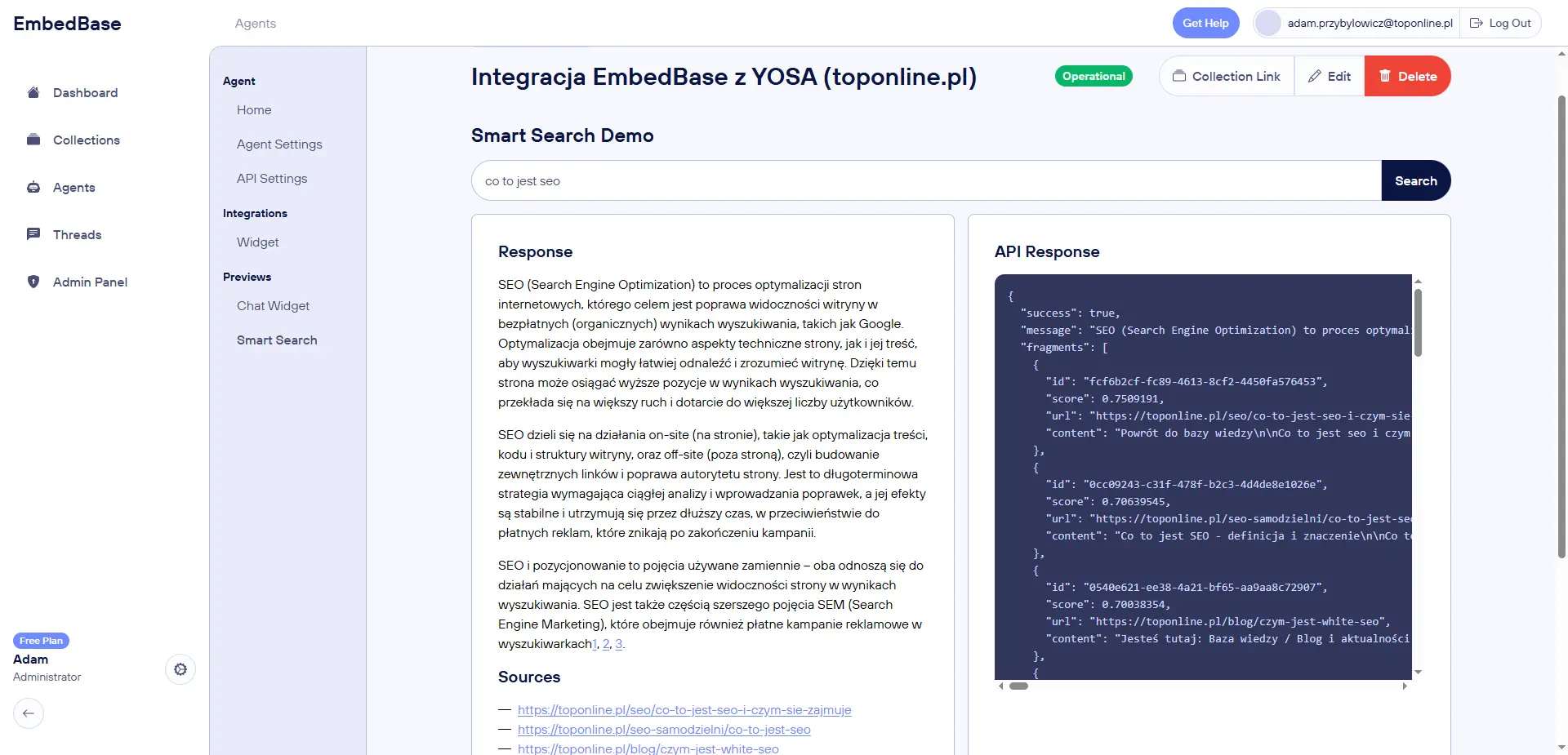Click the Threads chat bubble icon
Screen dimensions: 1568x755
pyautogui.click(x=33, y=234)
